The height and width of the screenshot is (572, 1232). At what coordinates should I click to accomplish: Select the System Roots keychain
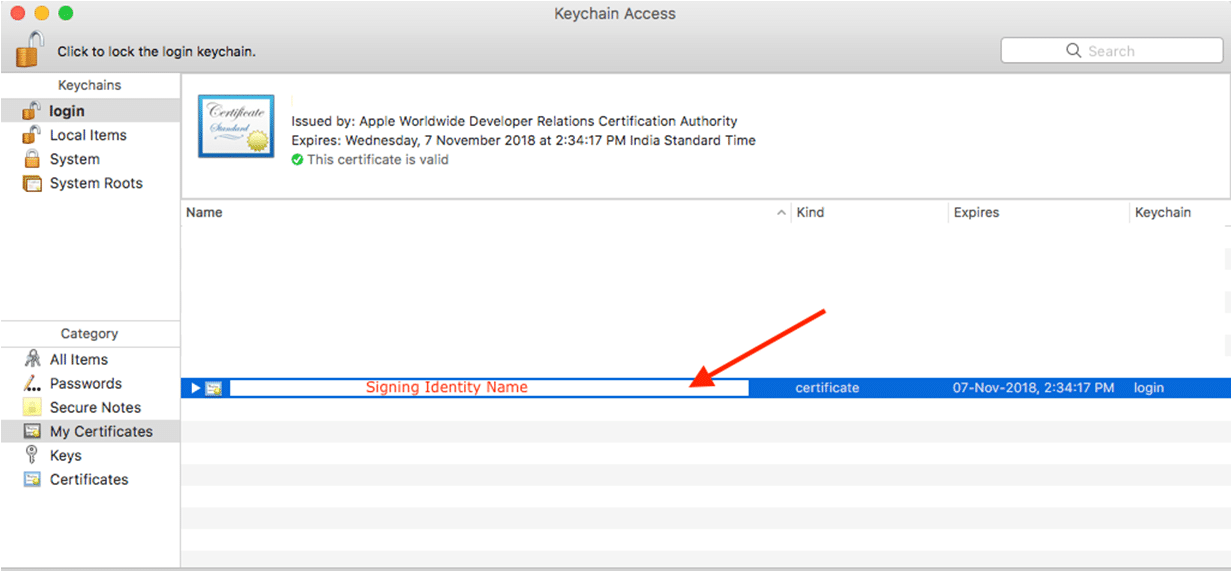coord(90,183)
